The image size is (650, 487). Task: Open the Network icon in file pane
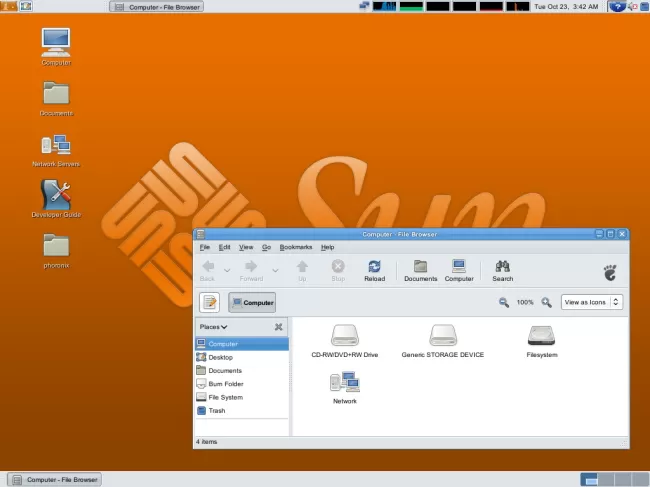(x=344, y=383)
